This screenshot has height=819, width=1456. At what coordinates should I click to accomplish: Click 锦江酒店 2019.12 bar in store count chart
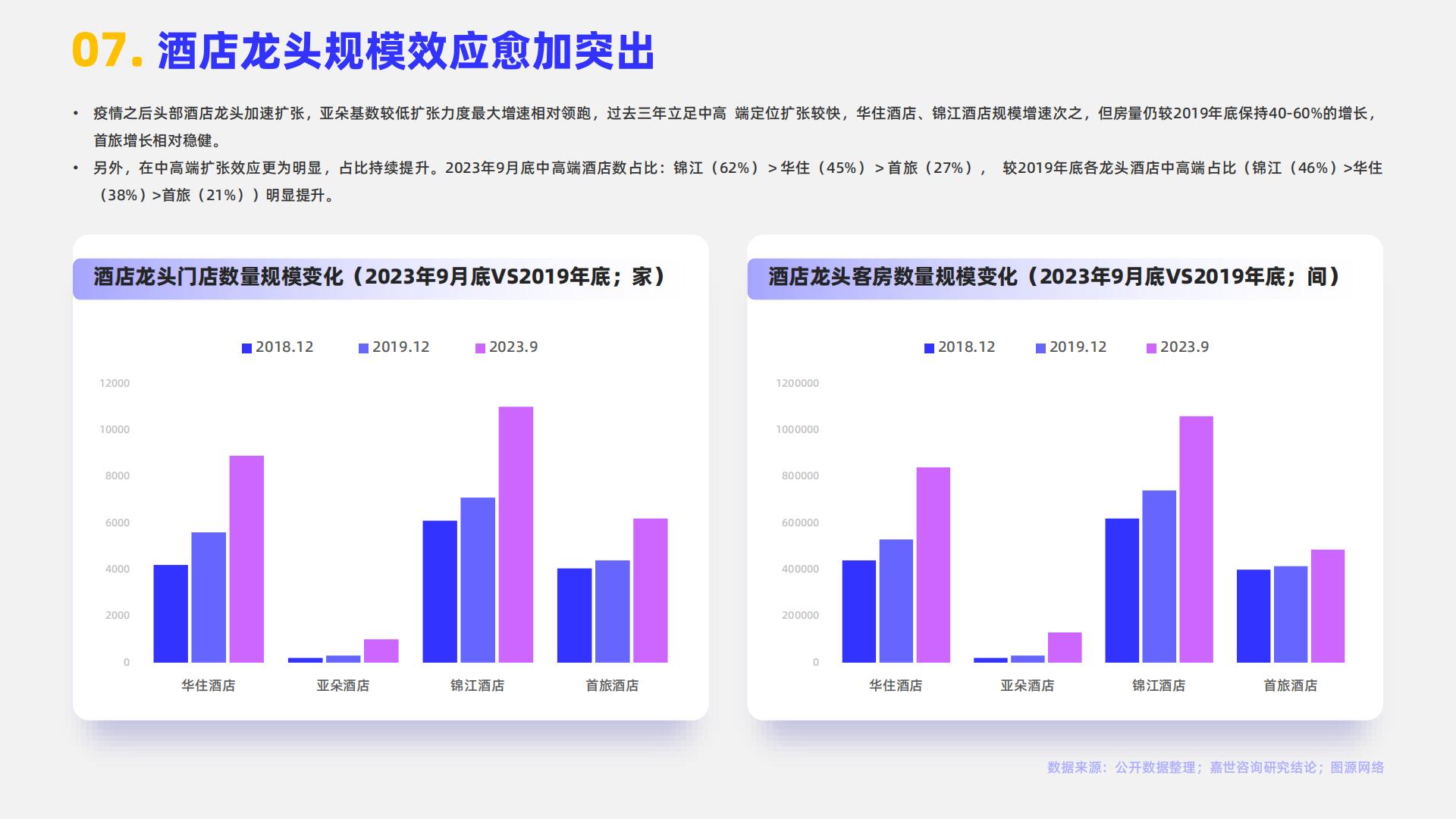point(478,580)
